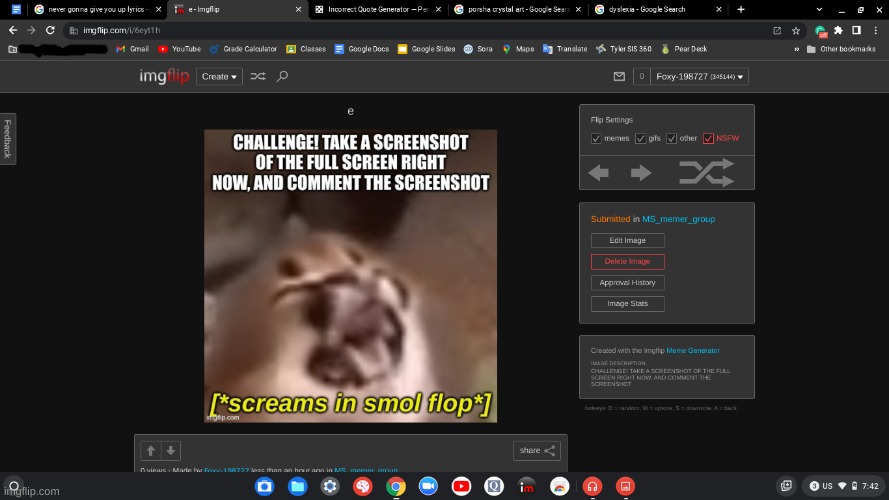Open the MS_memer_group link
The height and width of the screenshot is (500, 889).
tap(678, 219)
